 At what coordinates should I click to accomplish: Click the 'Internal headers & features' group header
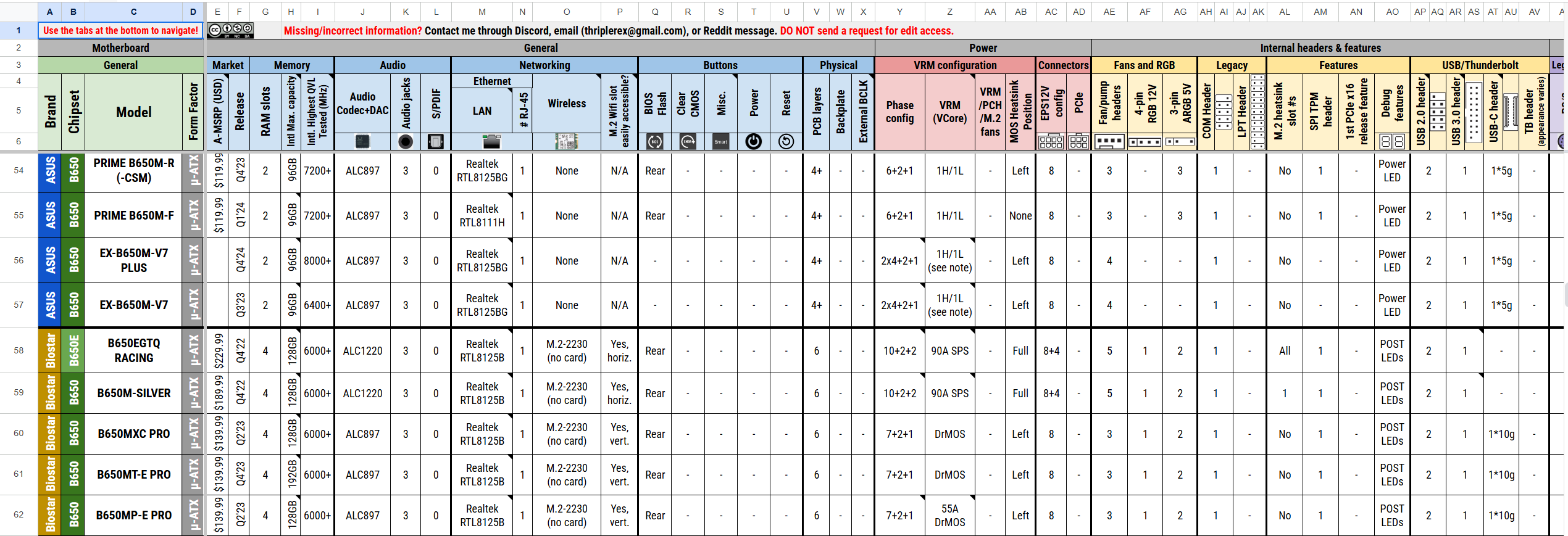point(1320,48)
